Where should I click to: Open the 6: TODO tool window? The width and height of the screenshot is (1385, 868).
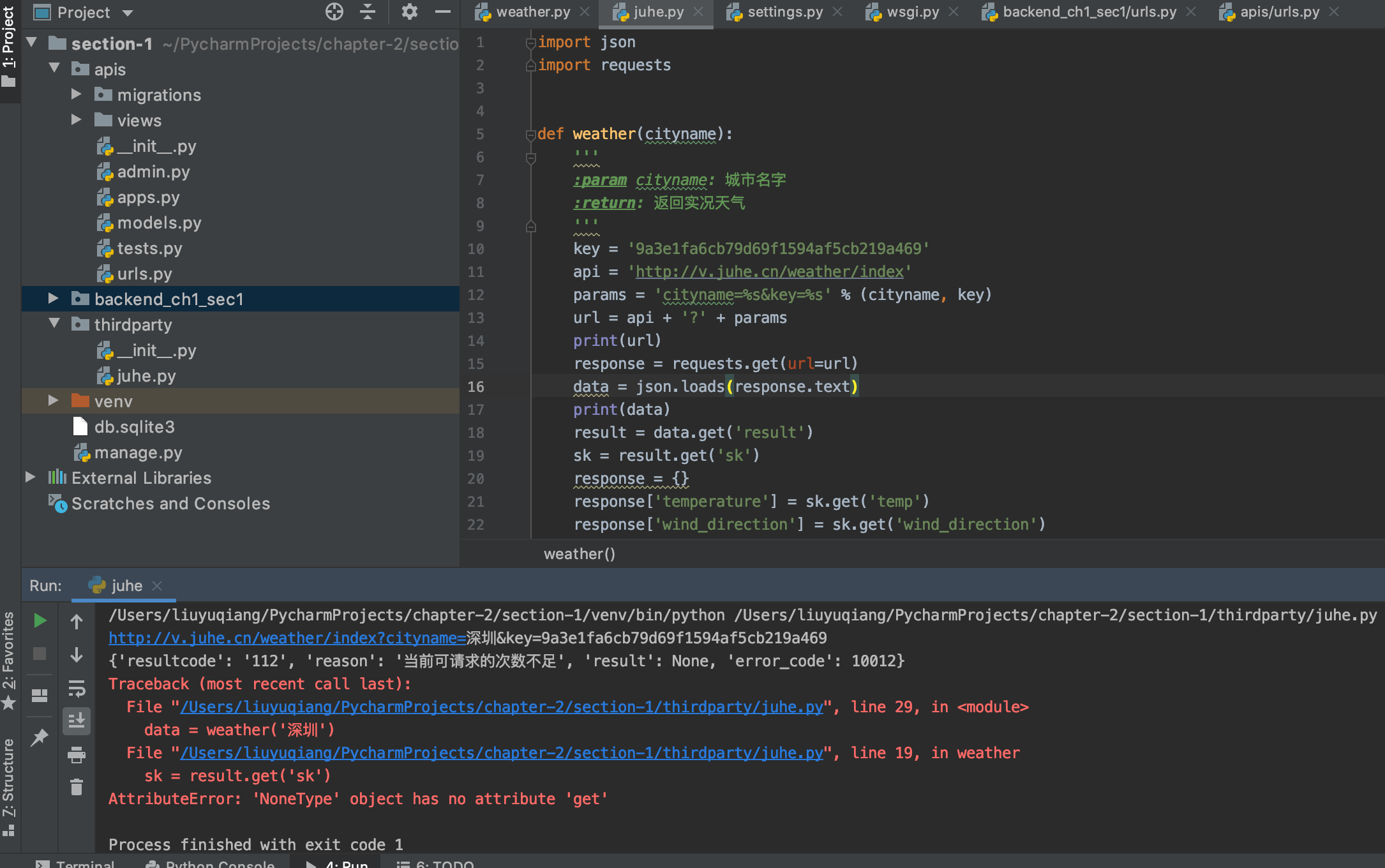(x=435, y=863)
